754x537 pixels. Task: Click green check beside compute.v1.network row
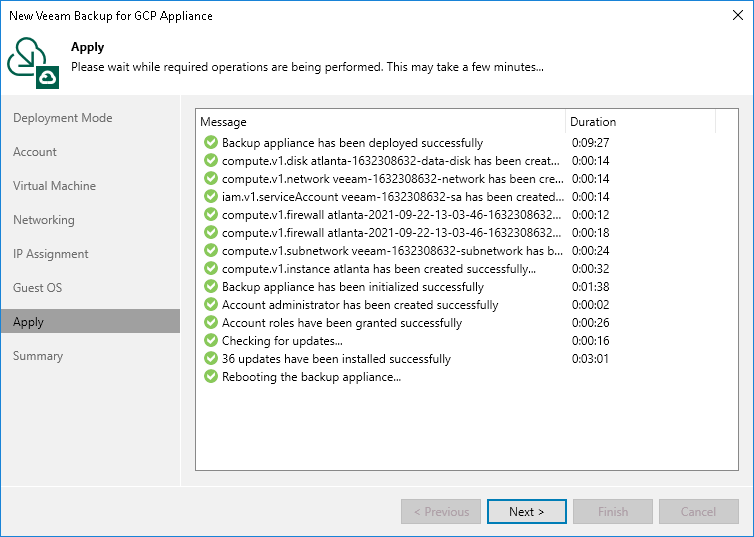(211, 178)
